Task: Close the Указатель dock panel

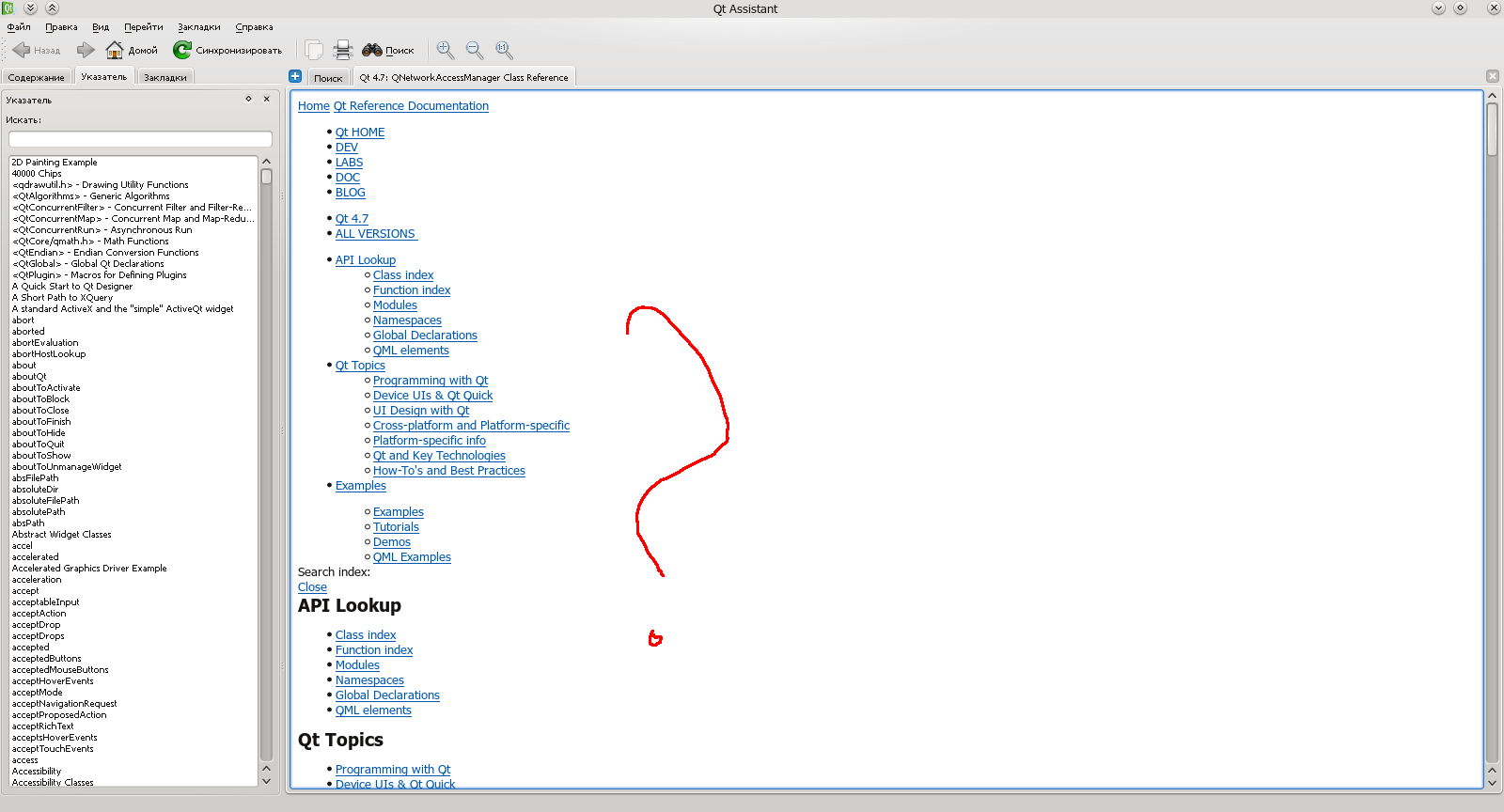Action: [x=267, y=99]
